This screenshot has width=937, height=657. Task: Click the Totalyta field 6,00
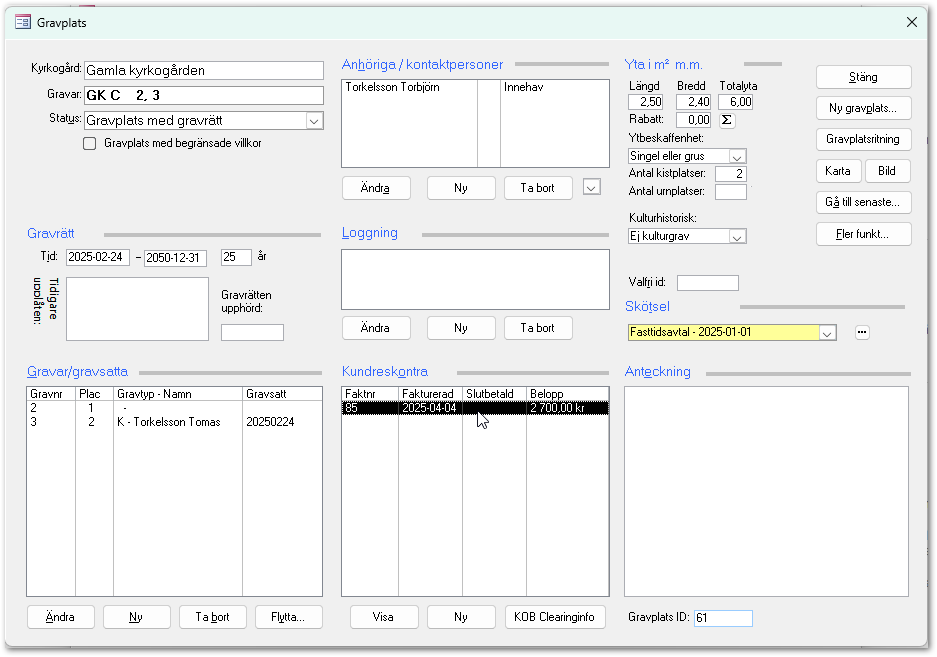tap(736, 102)
